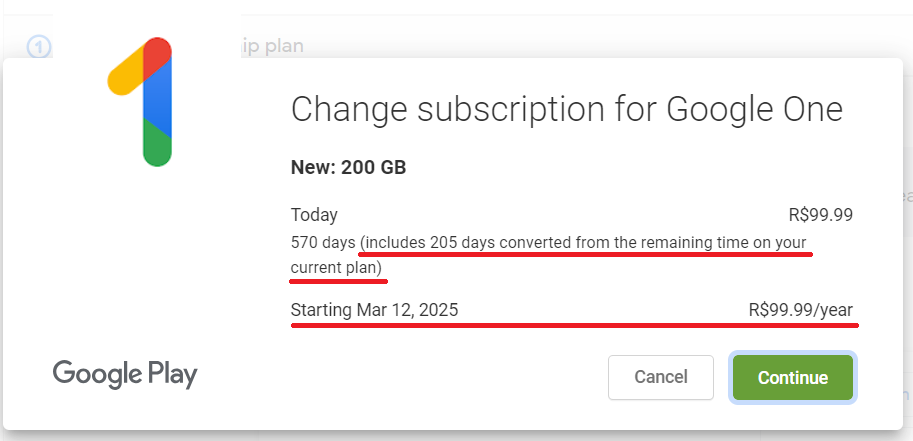Click the Google Play logo
This screenshot has height=441, width=913.
click(125, 375)
